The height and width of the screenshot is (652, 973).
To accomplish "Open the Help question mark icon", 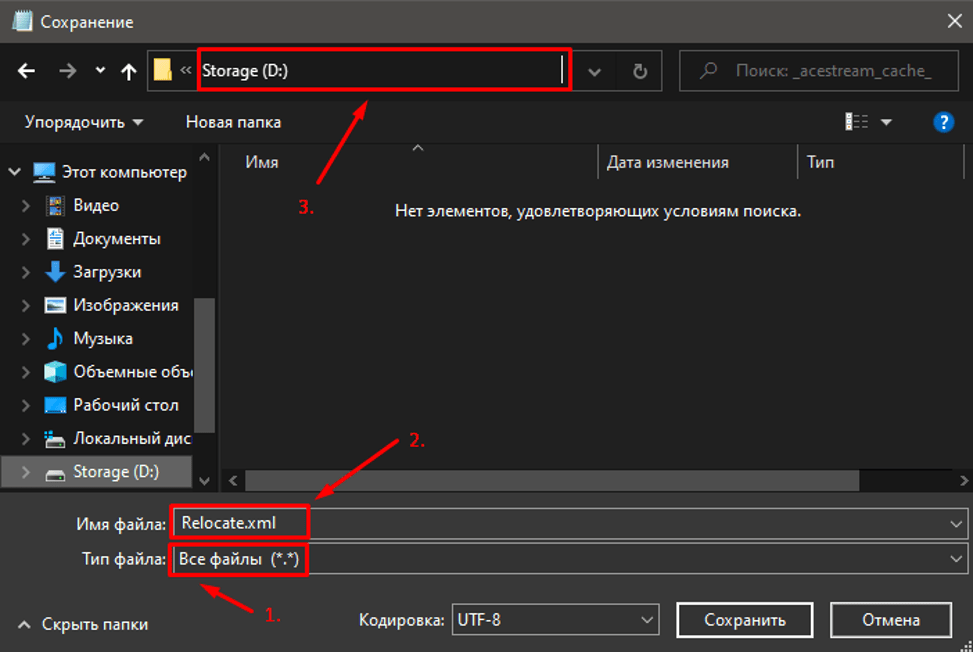I will [x=942, y=122].
